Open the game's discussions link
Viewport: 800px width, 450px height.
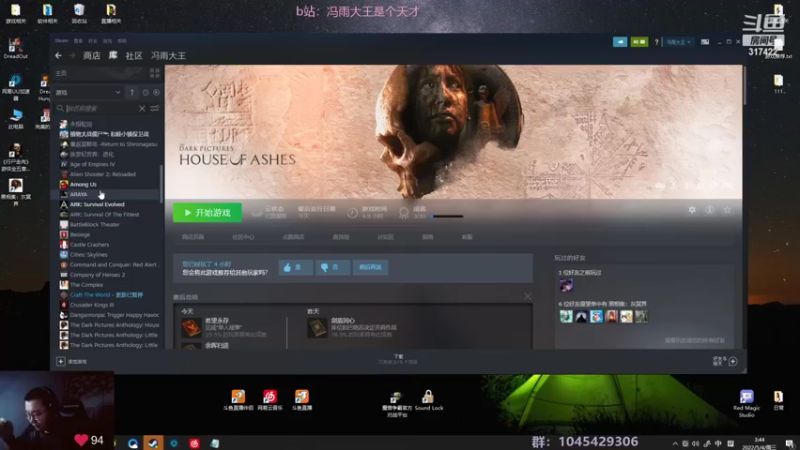[385, 237]
